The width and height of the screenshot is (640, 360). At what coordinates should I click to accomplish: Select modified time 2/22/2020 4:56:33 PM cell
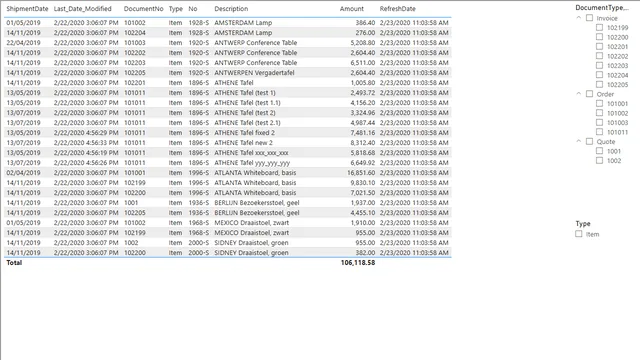point(86,142)
